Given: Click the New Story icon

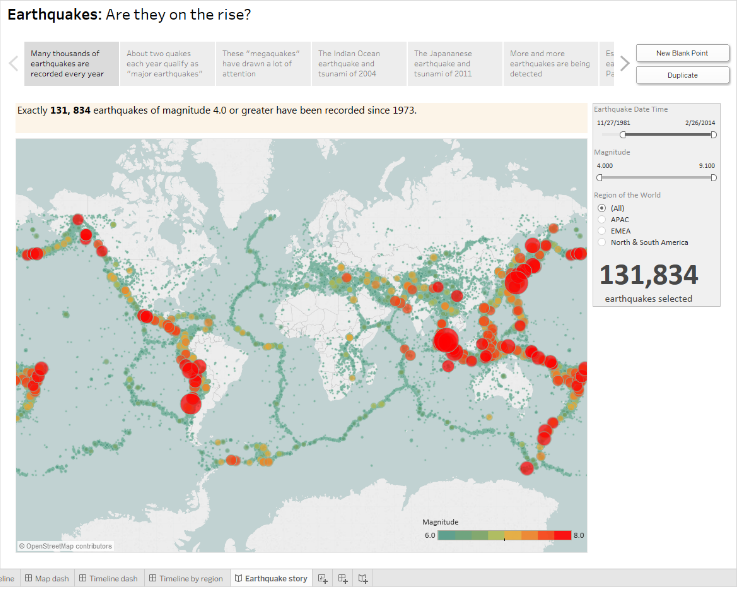Looking at the screenshot, I should tap(363, 578).
